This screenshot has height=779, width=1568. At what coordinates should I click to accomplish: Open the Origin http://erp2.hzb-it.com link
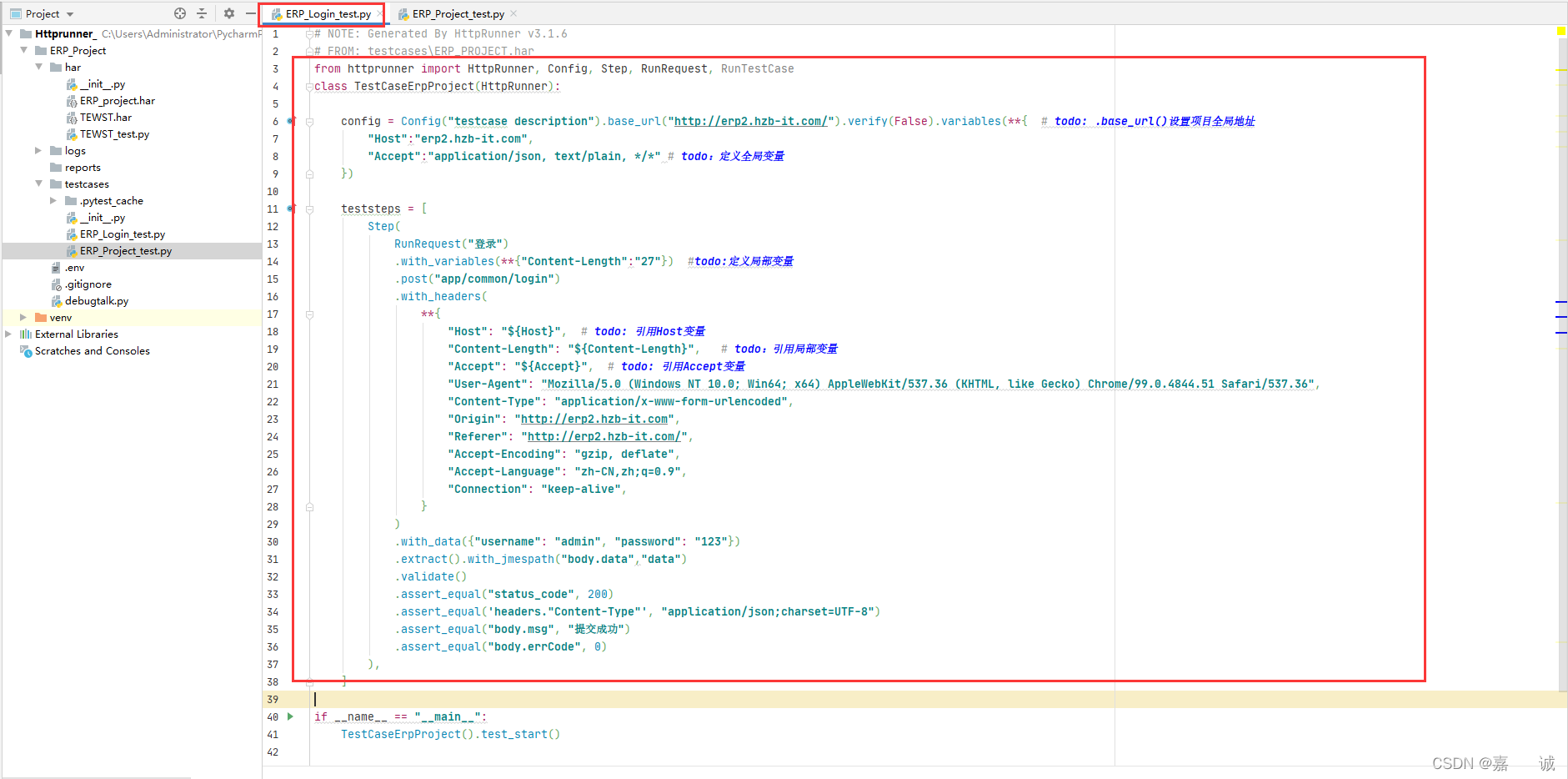pyautogui.click(x=594, y=420)
